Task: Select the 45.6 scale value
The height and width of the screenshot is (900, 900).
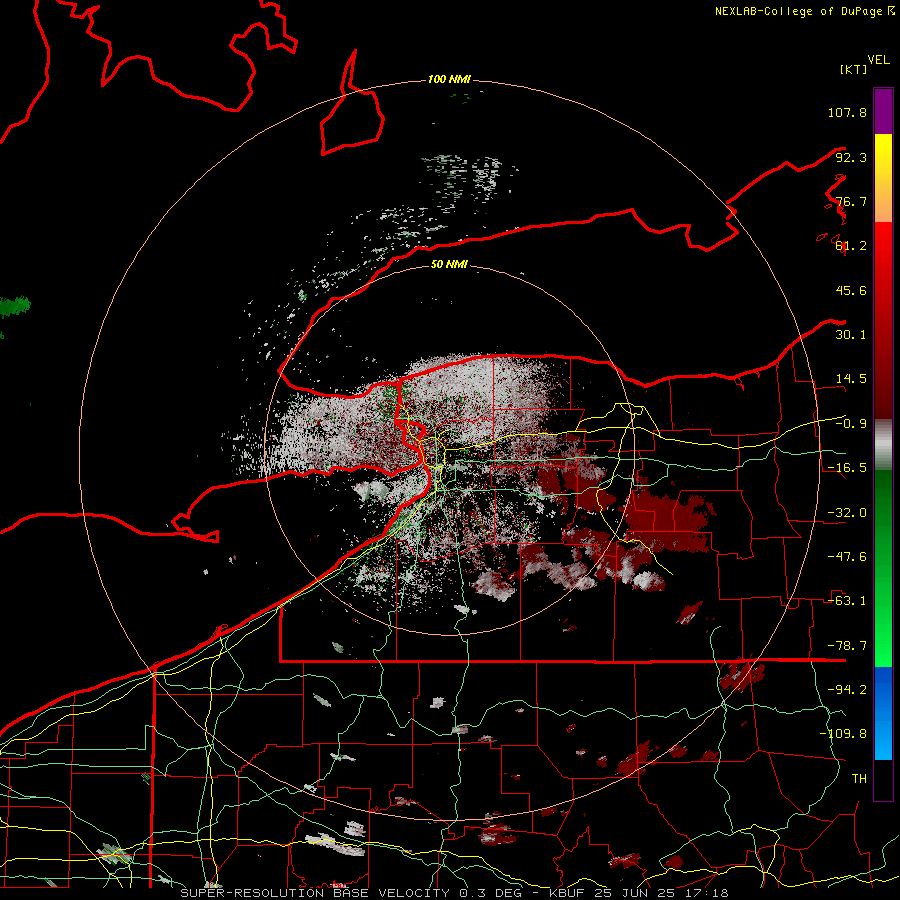Action: coord(851,290)
